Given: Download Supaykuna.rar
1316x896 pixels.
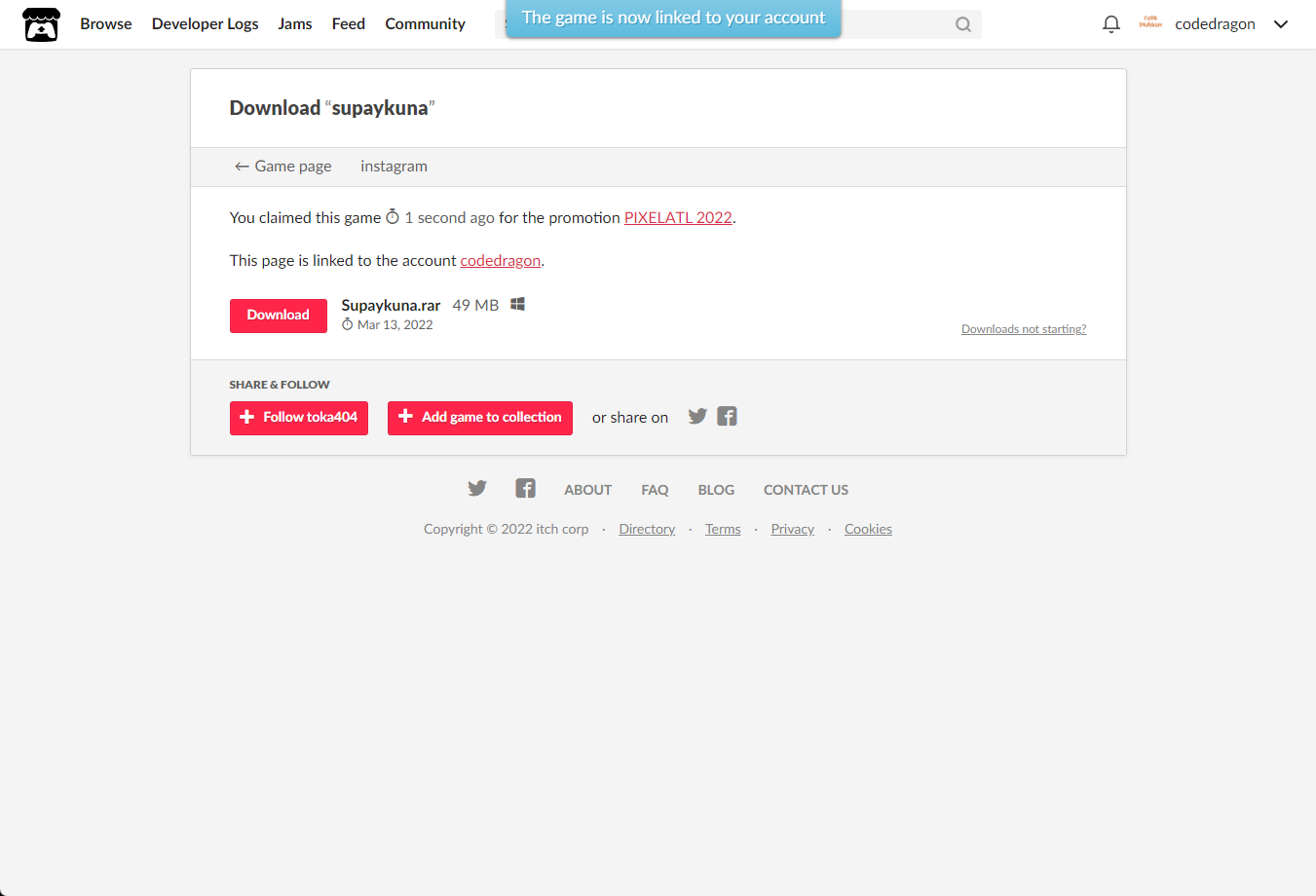Looking at the screenshot, I should click(x=279, y=316).
